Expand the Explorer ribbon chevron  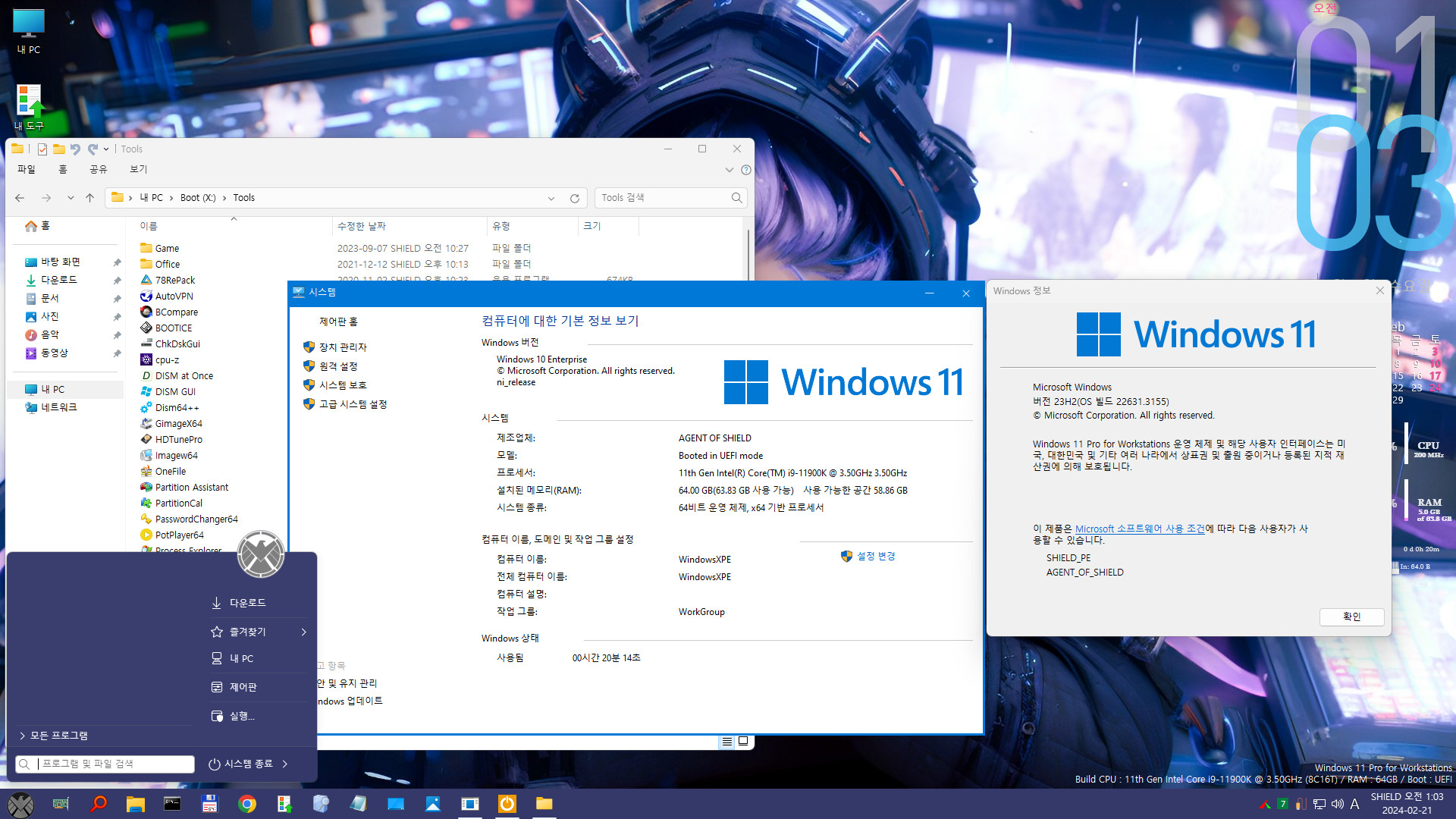click(729, 170)
